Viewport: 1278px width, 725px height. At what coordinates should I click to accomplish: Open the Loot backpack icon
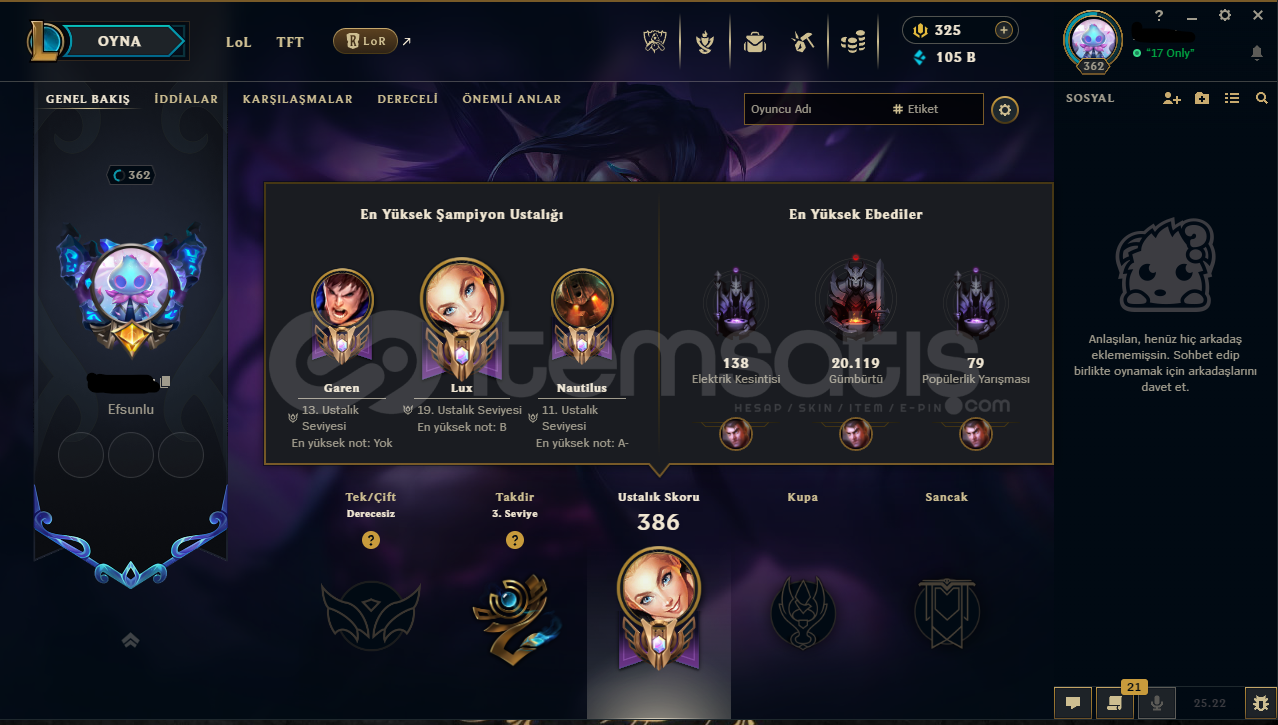[x=754, y=42]
